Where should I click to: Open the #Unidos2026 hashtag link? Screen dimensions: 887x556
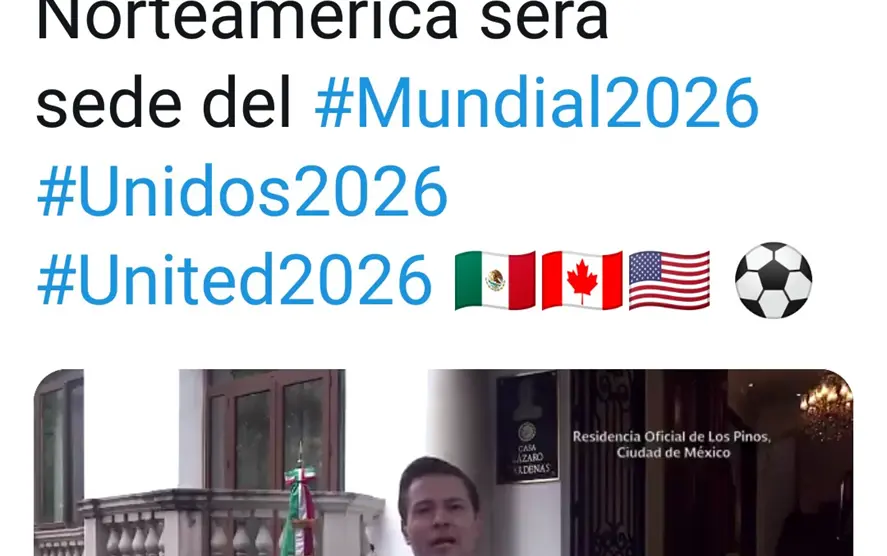pos(242,191)
